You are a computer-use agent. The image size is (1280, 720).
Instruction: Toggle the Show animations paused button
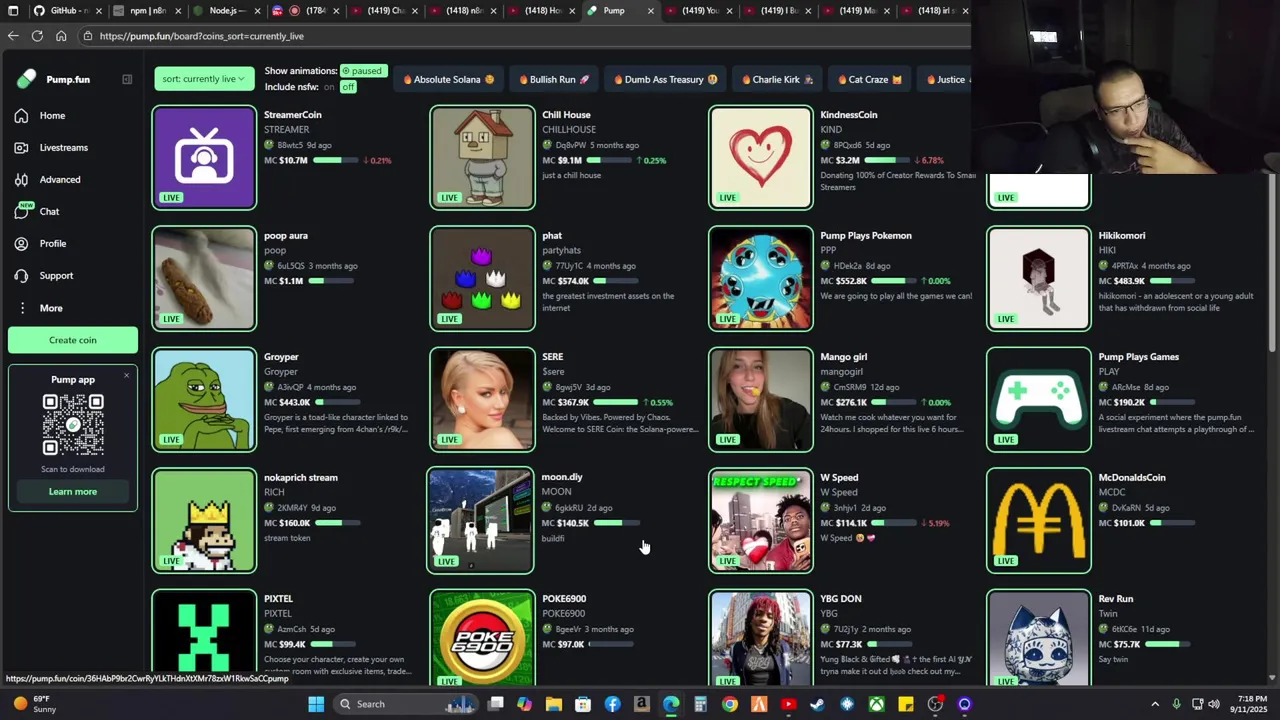[x=362, y=71]
